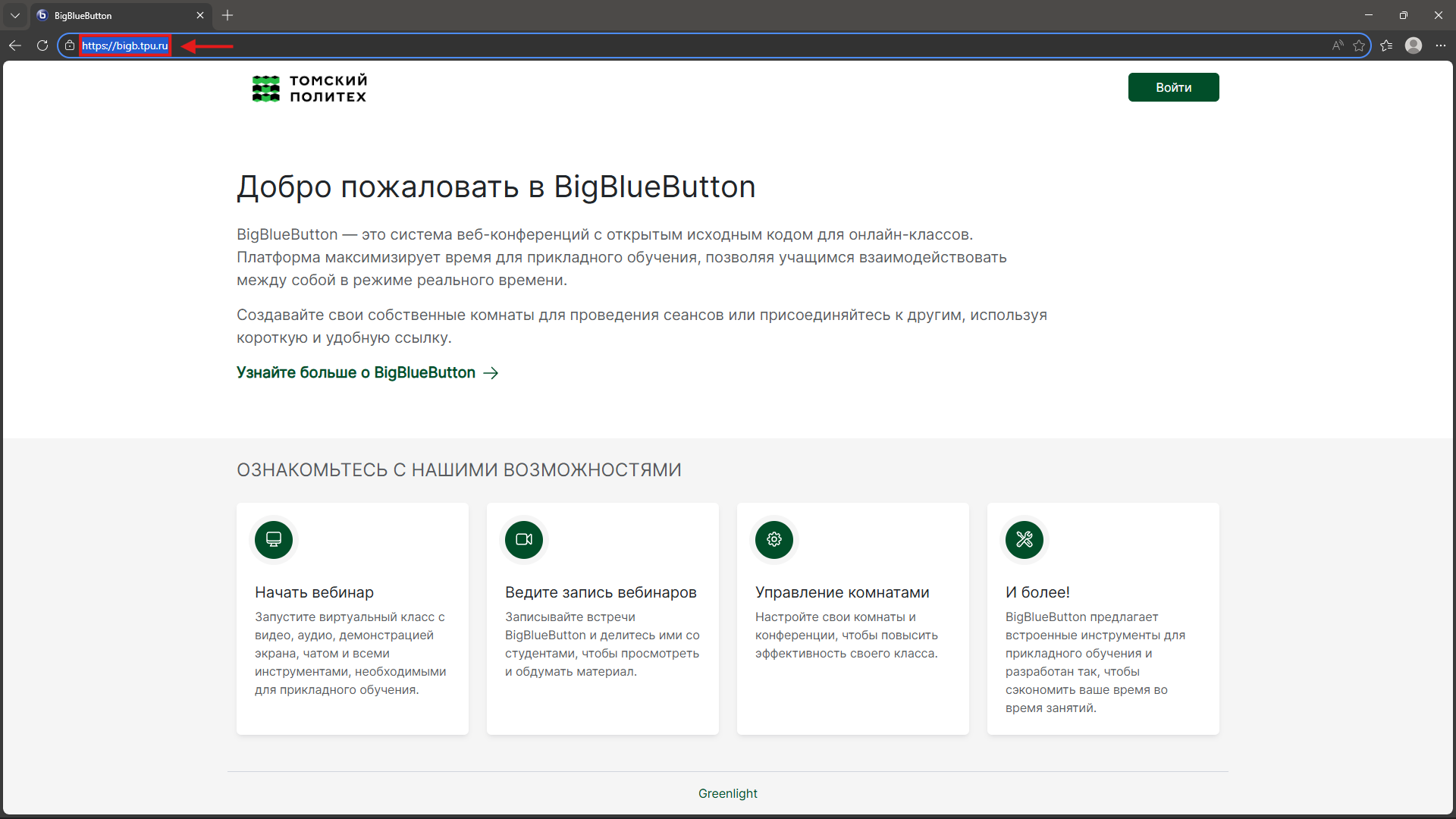The height and width of the screenshot is (819, 1456).
Task: Select the BigBlueButton browser tab
Action: [114, 15]
